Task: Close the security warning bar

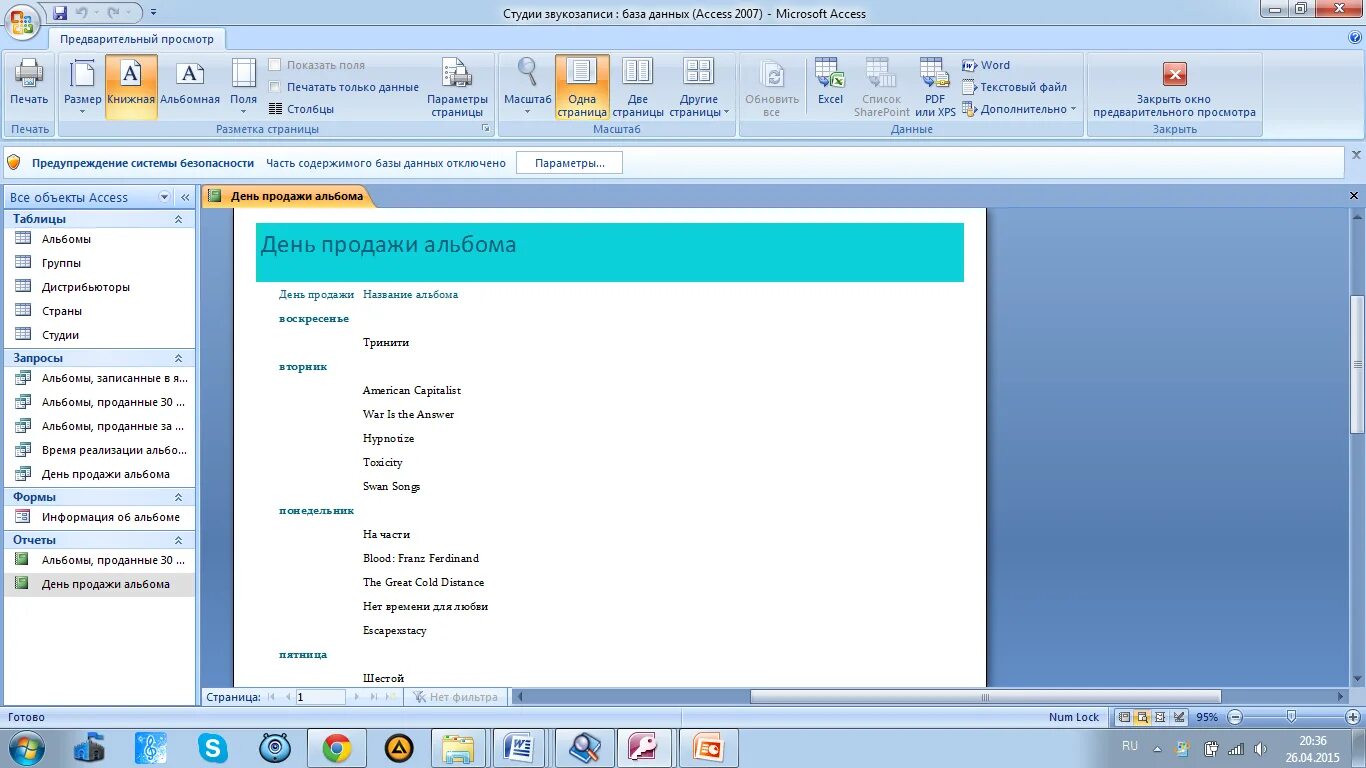Action: coord(1356,155)
